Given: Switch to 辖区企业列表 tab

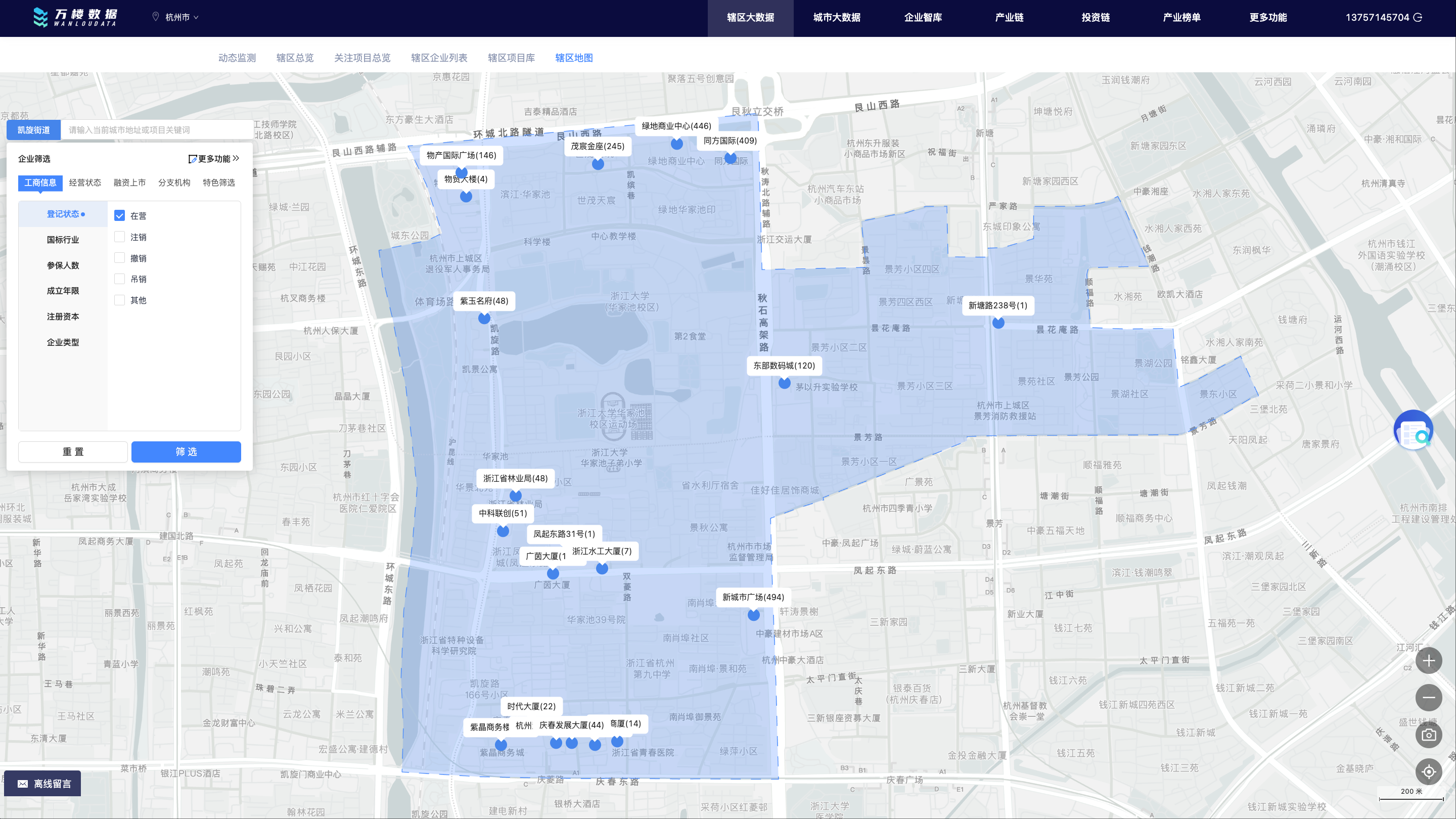Looking at the screenshot, I should (x=439, y=58).
